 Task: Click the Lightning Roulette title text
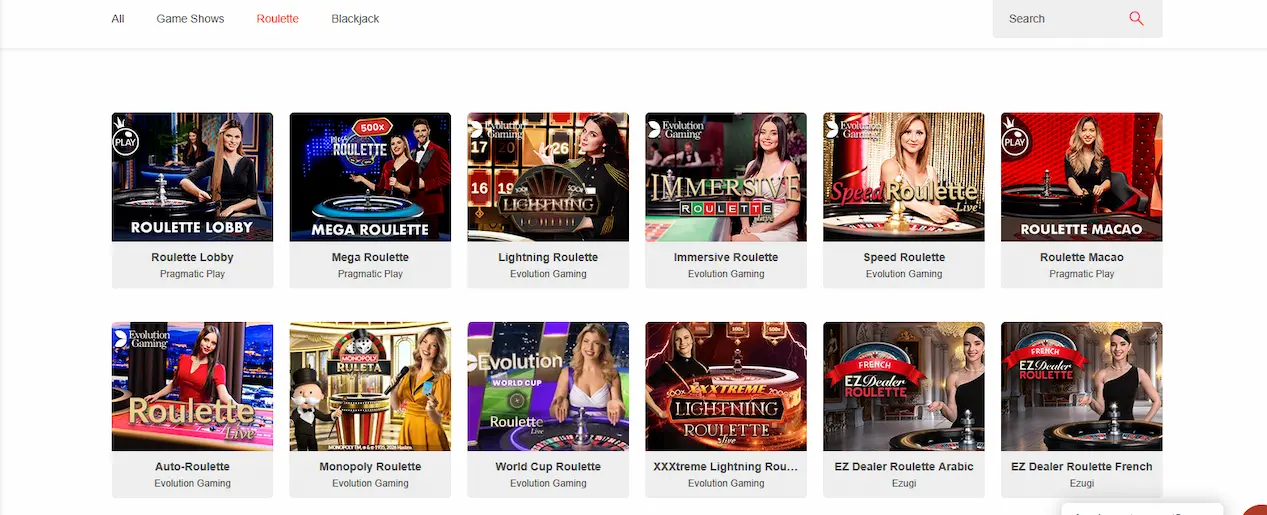(548, 257)
